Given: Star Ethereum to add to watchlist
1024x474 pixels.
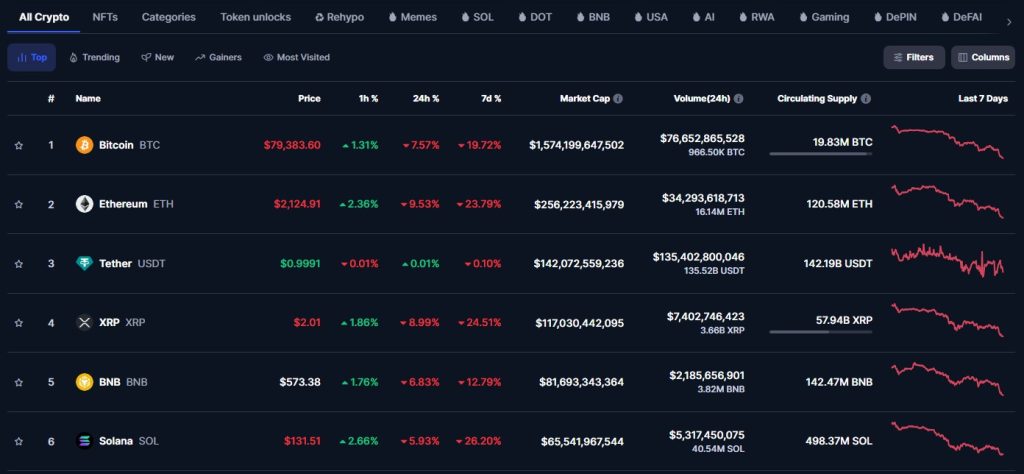Looking at the screenshot, I should pyautogui.click(x=19, y=204).
